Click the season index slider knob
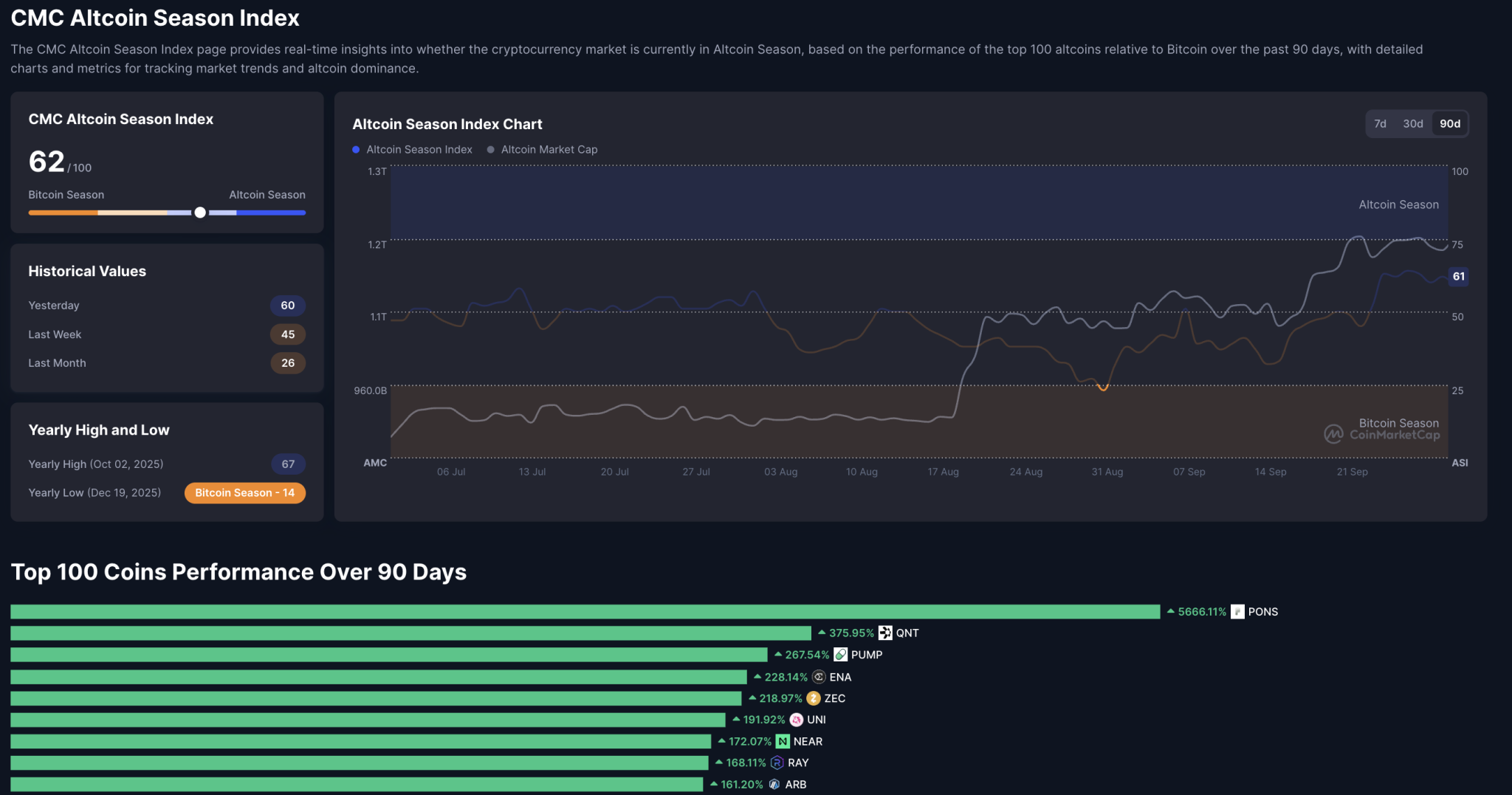This screenshot has height=795, width=1512. click(x=200, y=213)
